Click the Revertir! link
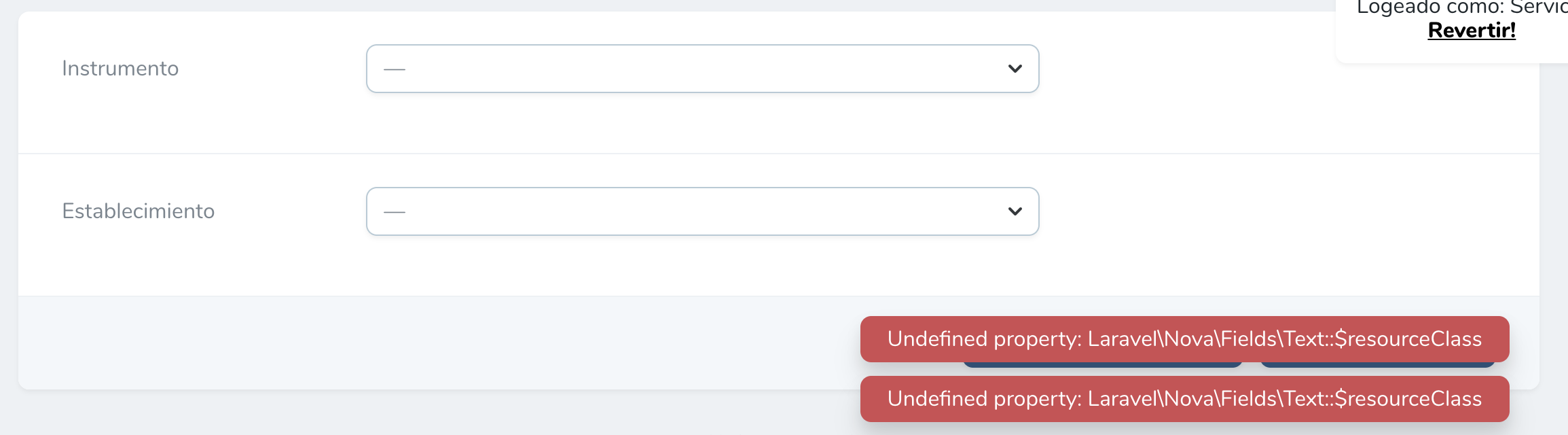The width and height of the screenshot is (1568, 435). tap(1471, 30)
